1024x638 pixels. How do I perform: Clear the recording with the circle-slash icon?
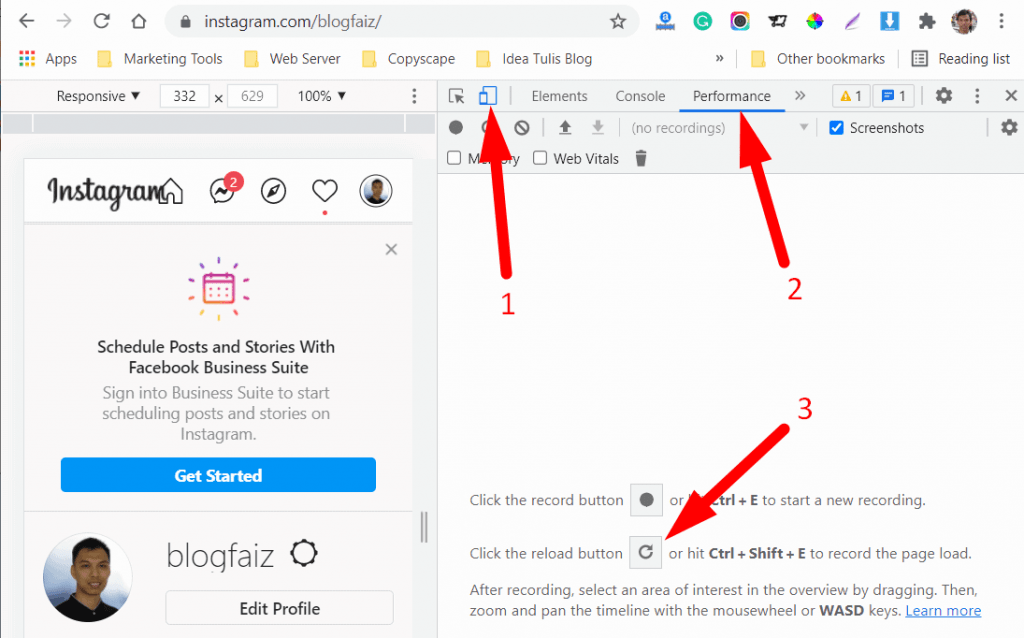point(521,127)
